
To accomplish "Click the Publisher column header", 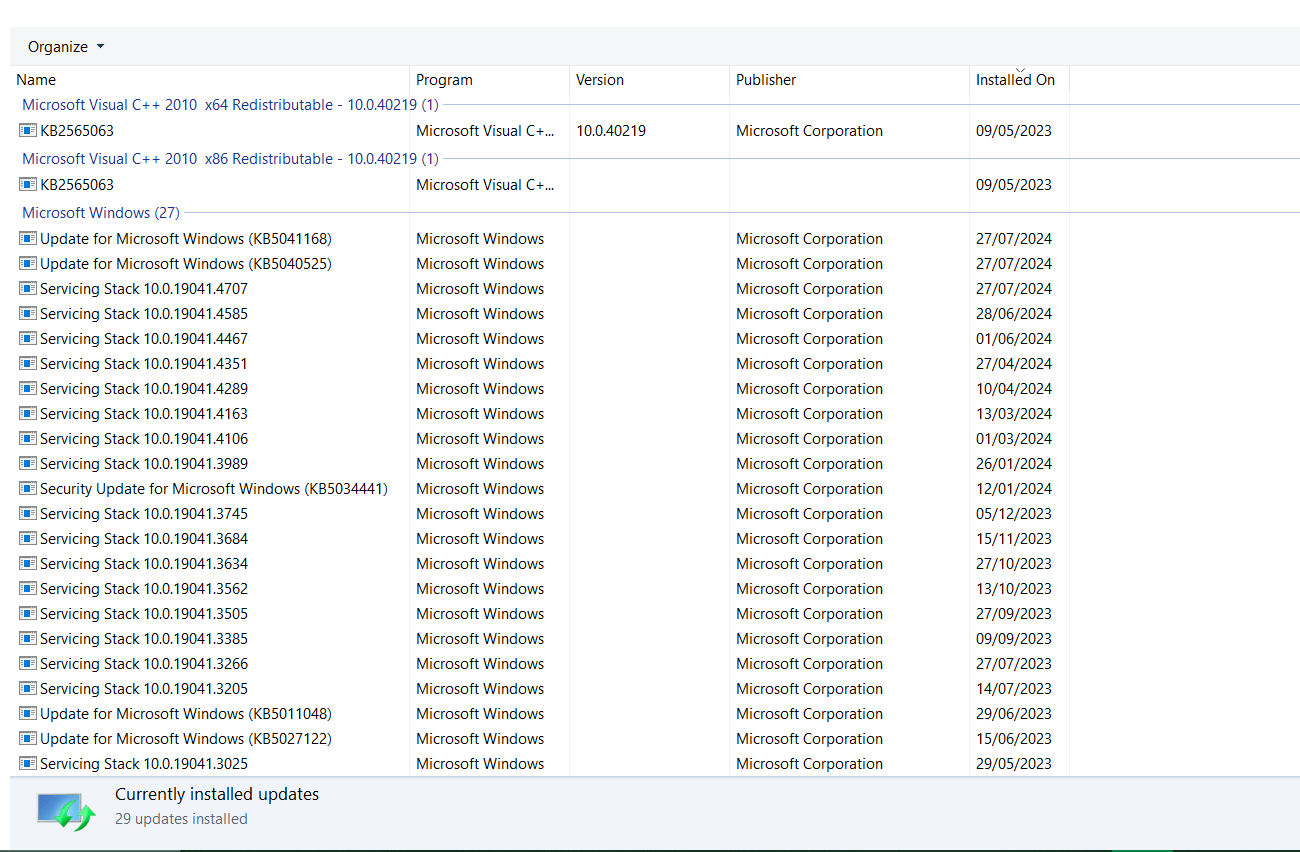I will pyautogui.click(x=849, y=80).
